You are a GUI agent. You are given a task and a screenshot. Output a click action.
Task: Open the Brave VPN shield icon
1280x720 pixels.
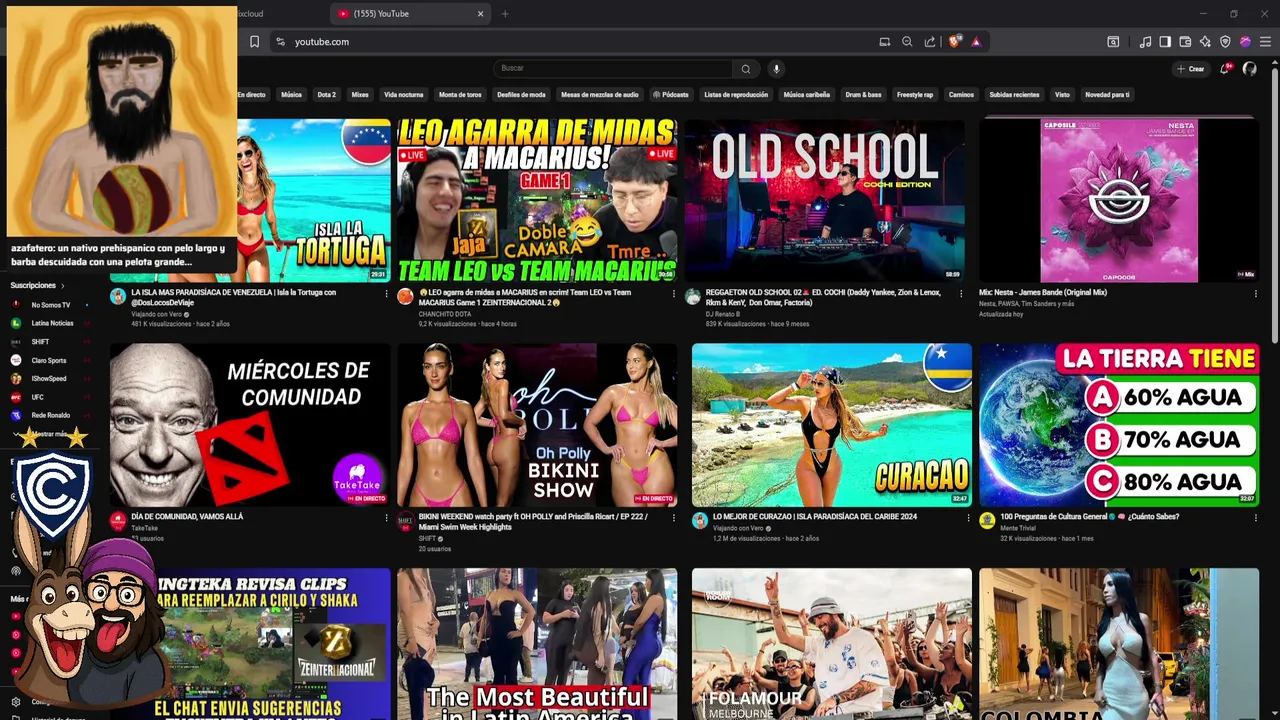coord(1225,42)
